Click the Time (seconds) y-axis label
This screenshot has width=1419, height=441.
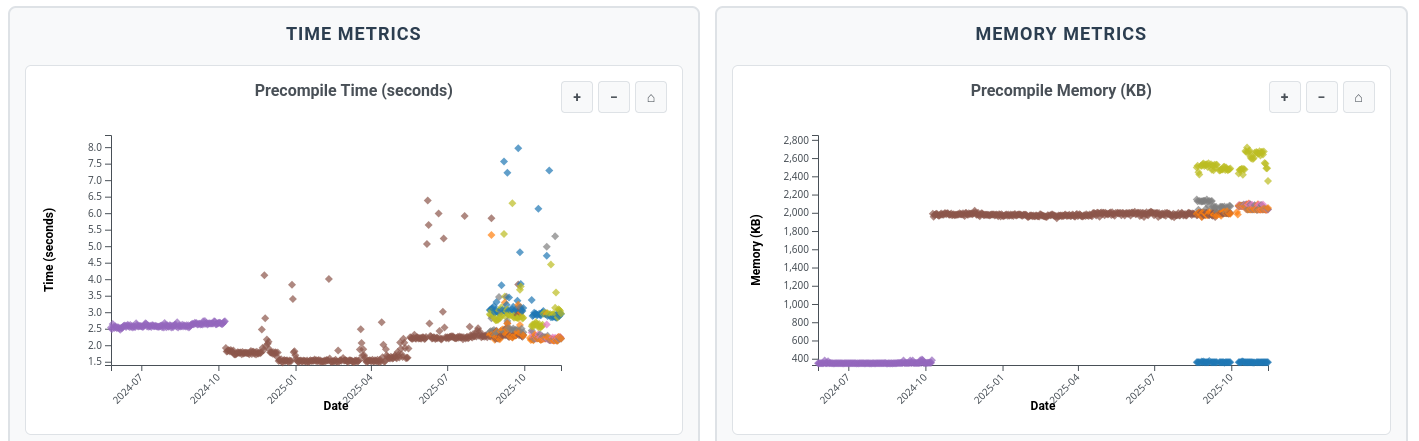[x=49, y=250]
